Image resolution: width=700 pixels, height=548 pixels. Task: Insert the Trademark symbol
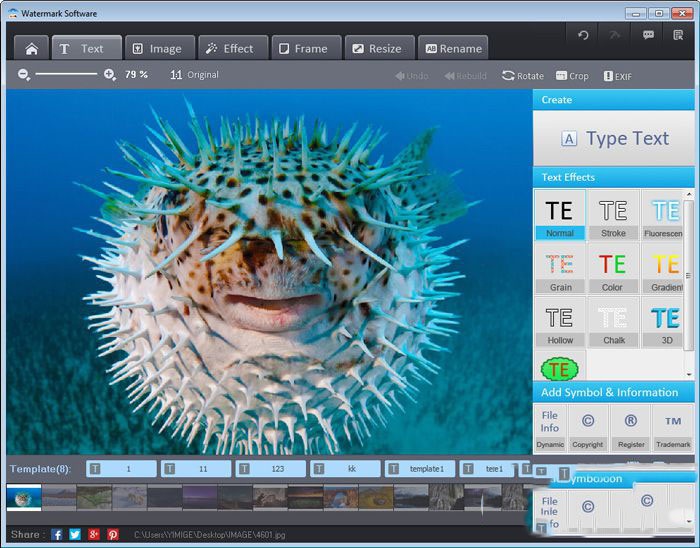673,428
